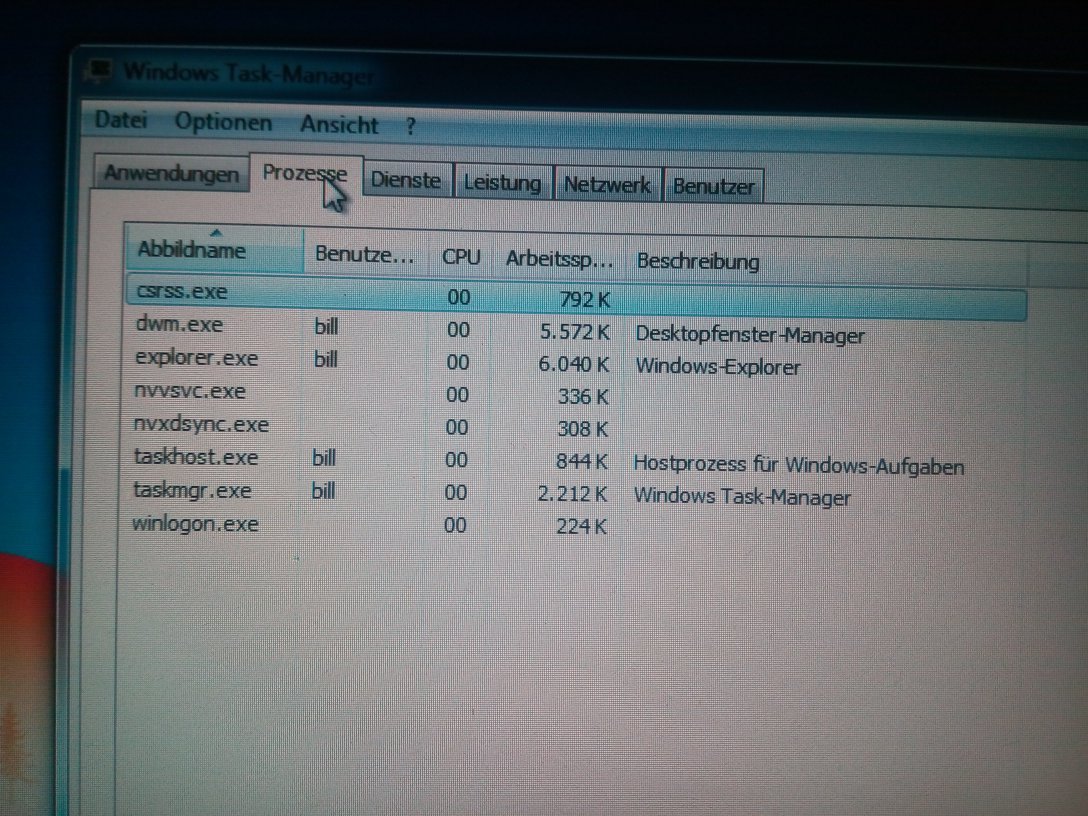
Task: Sort by the CPU column header
Action: pyautogui.click(x=461, y=257)
